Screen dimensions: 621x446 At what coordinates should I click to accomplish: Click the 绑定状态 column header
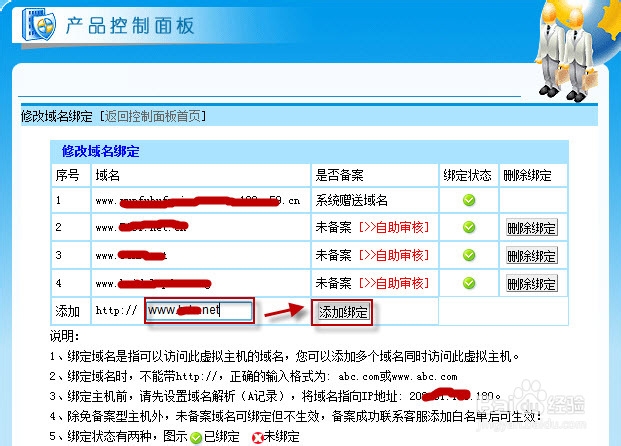point(467,175)
